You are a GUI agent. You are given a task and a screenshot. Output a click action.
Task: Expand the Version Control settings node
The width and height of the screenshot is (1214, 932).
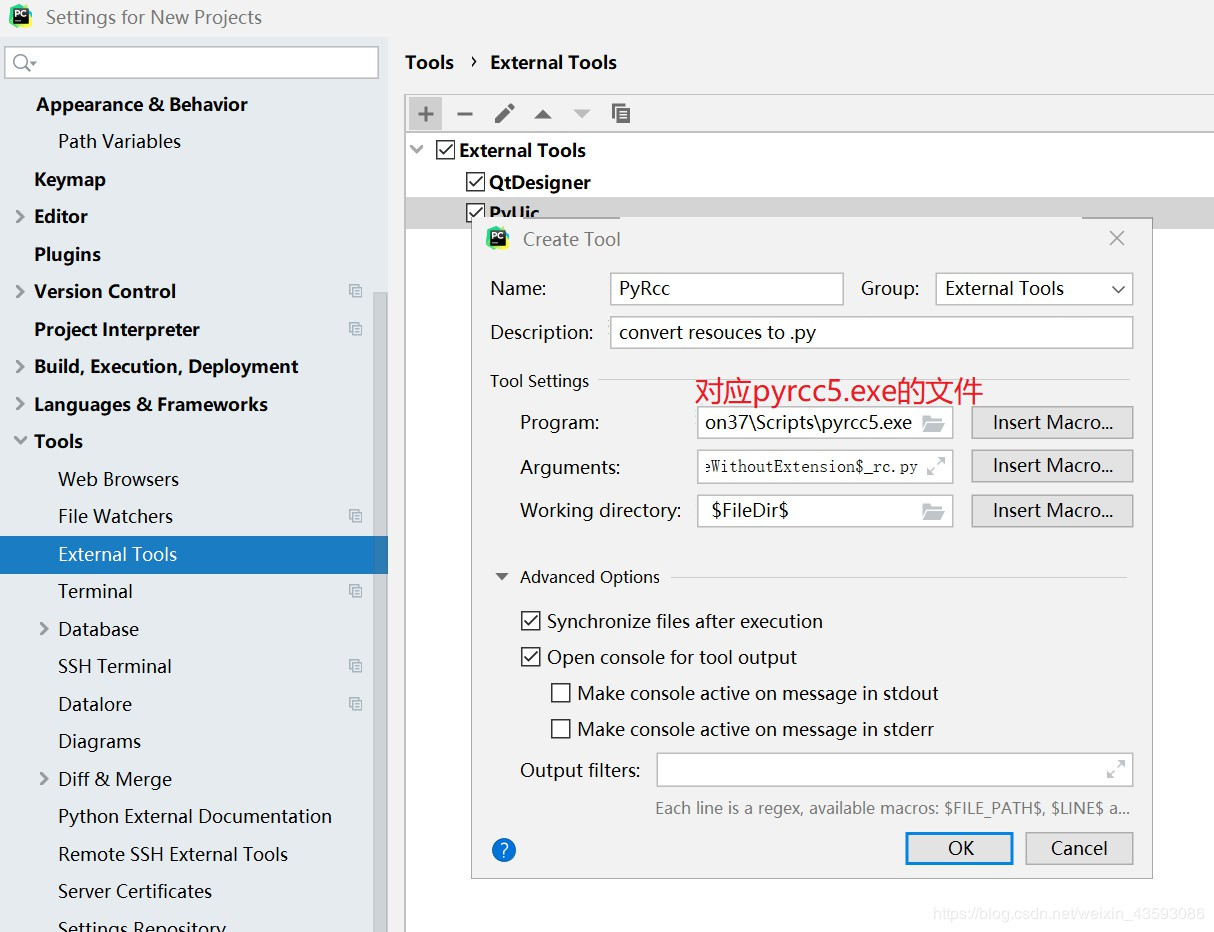[20, 291]
